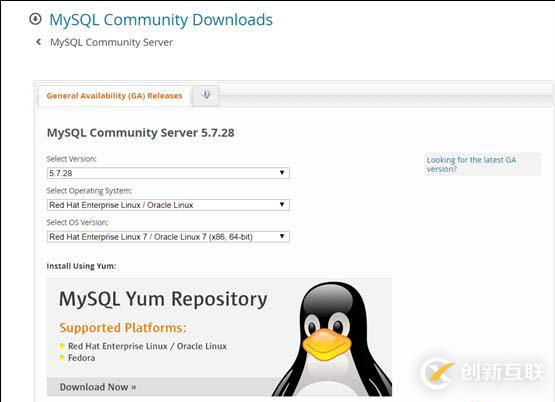Open the Select Version dropdown showing 5.7.28

pyautogui.click(x=168, y=173)
